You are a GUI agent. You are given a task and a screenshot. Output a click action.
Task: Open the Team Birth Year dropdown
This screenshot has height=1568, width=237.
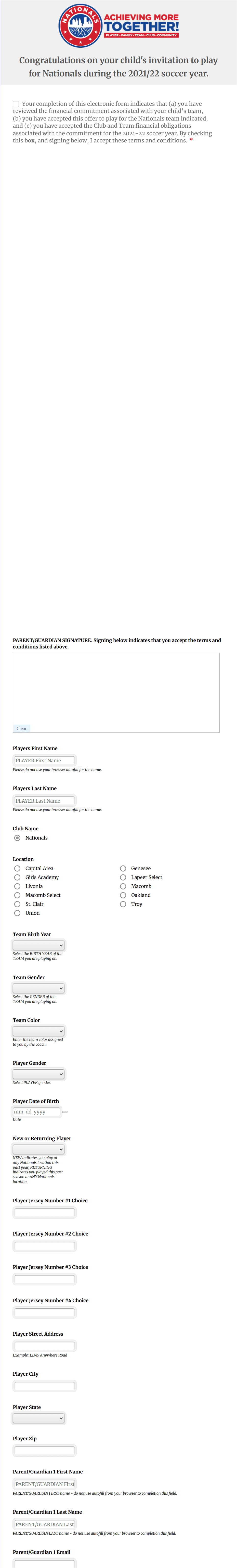point(38,945)
